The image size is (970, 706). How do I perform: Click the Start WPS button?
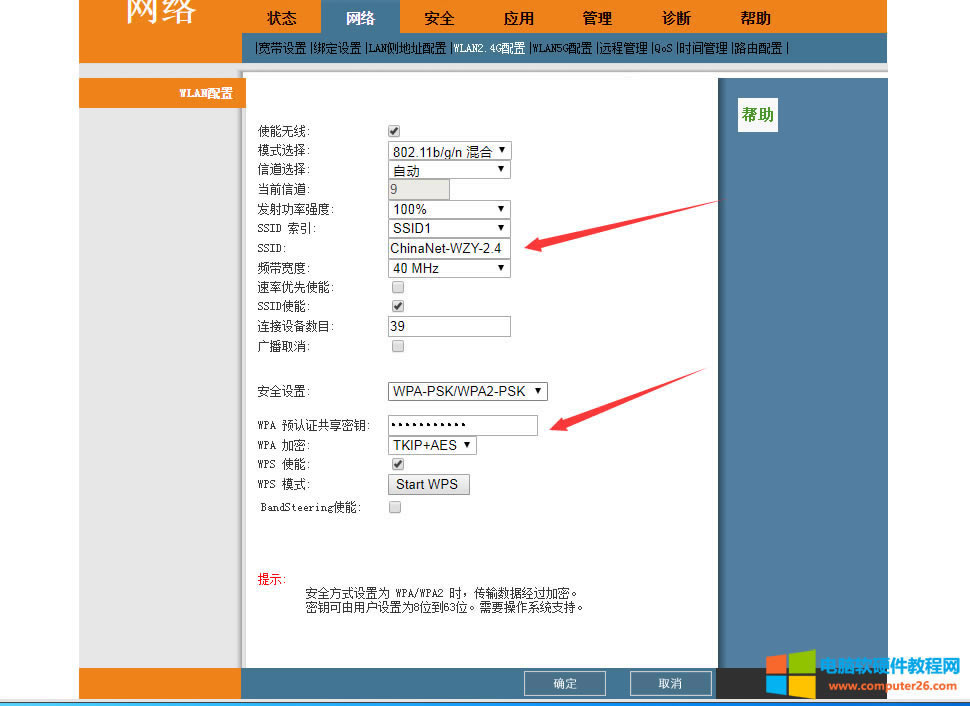click(x=428, y=484)
